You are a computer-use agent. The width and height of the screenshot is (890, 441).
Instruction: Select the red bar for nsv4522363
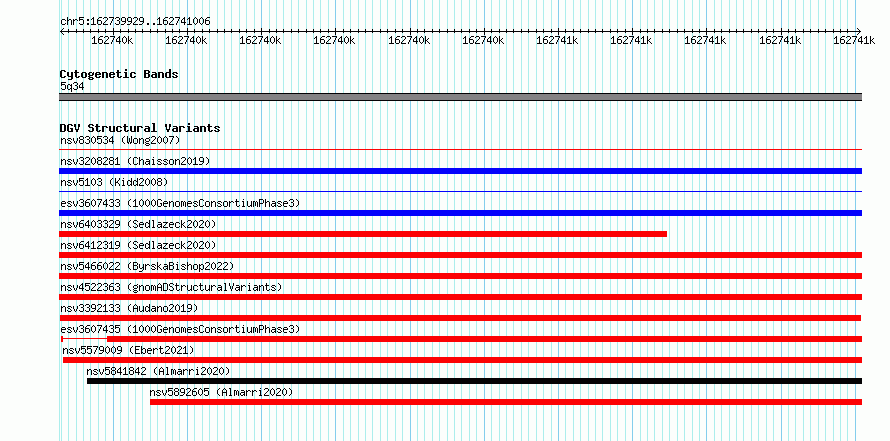(x=460, y=297)
